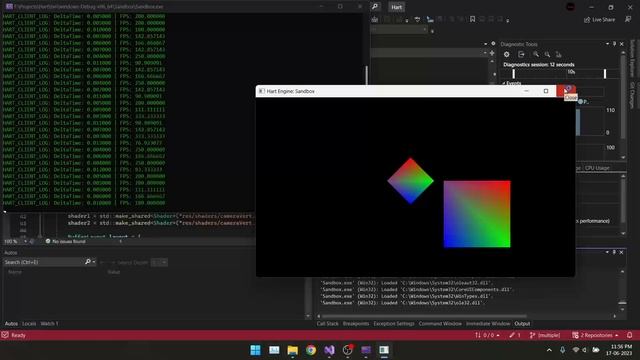Open the feedback icon beside Live Share

click(x=628, y=20)
